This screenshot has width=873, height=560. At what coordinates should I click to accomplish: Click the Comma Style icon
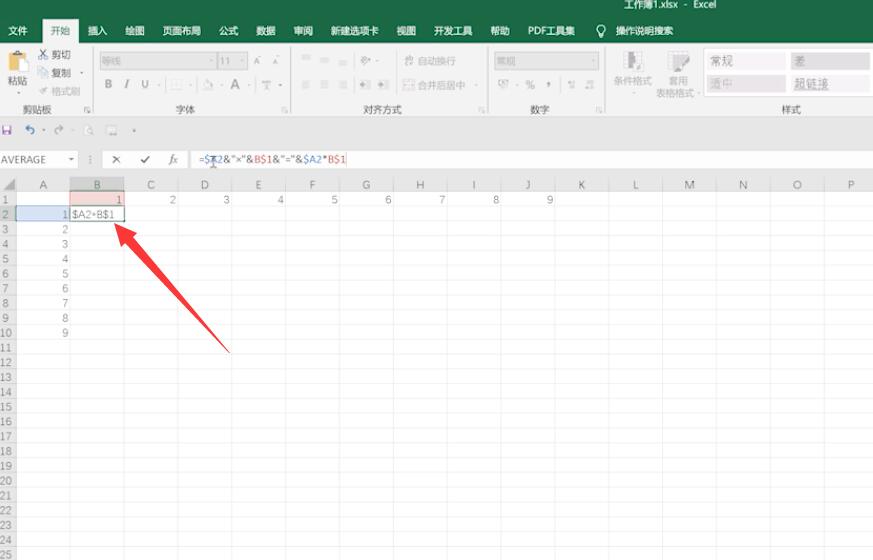click(x=548, y=85)
